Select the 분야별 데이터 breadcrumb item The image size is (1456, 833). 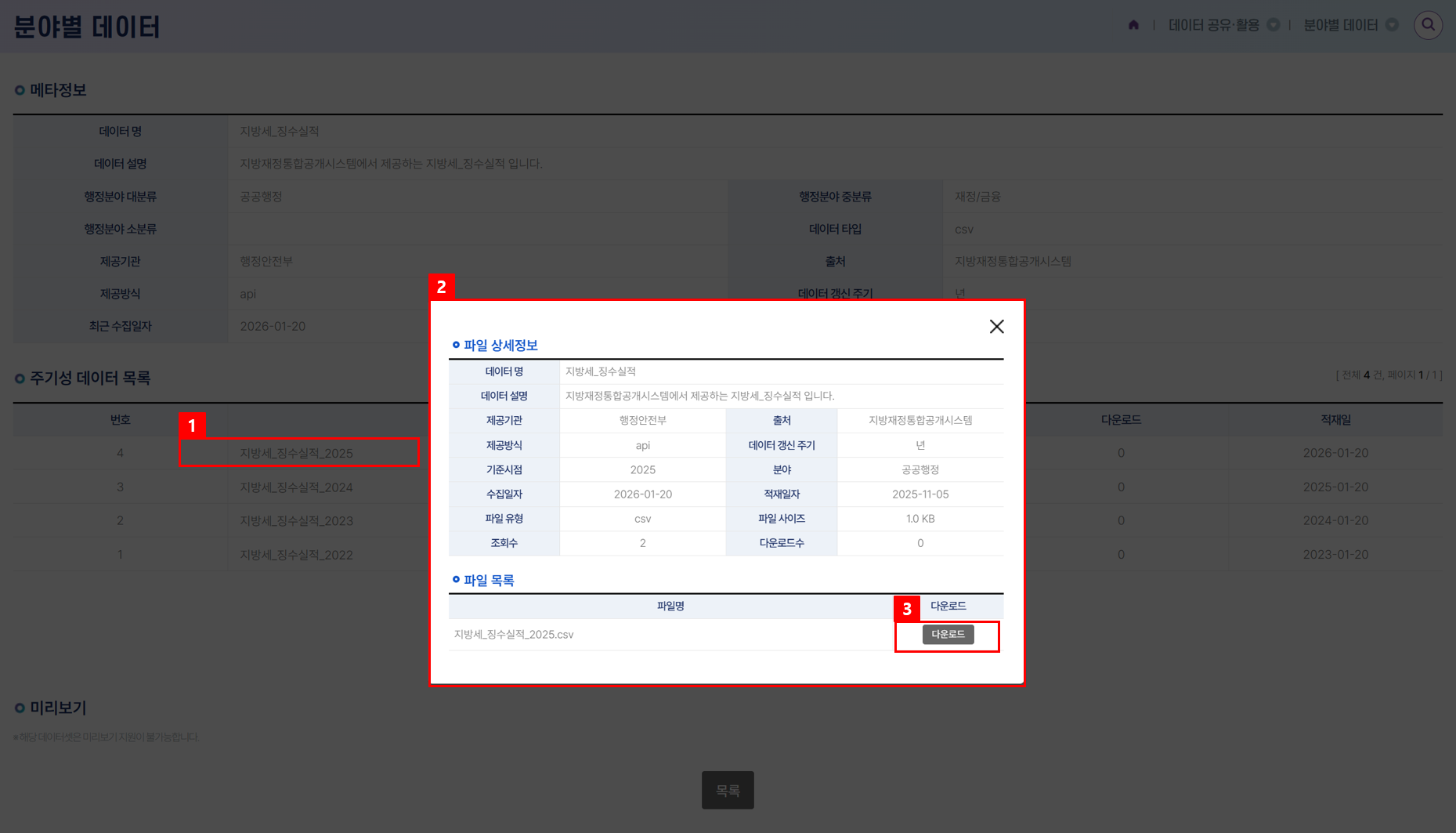tap(1340, 25)
